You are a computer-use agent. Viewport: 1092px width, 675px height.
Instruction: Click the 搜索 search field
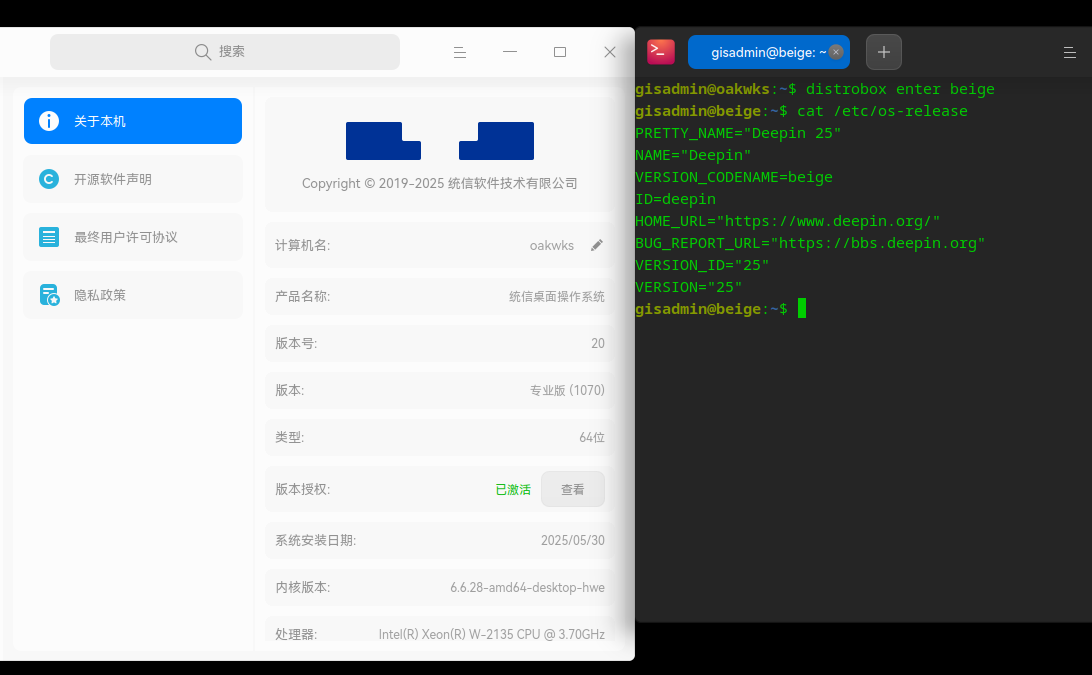pos(225,52)
